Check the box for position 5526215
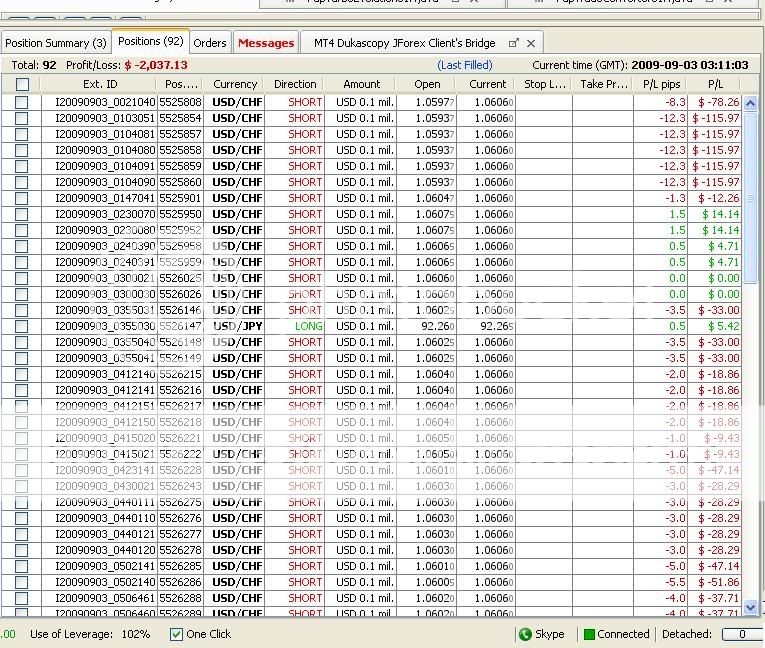The image size is (765, 648). [x=21, y=374]
